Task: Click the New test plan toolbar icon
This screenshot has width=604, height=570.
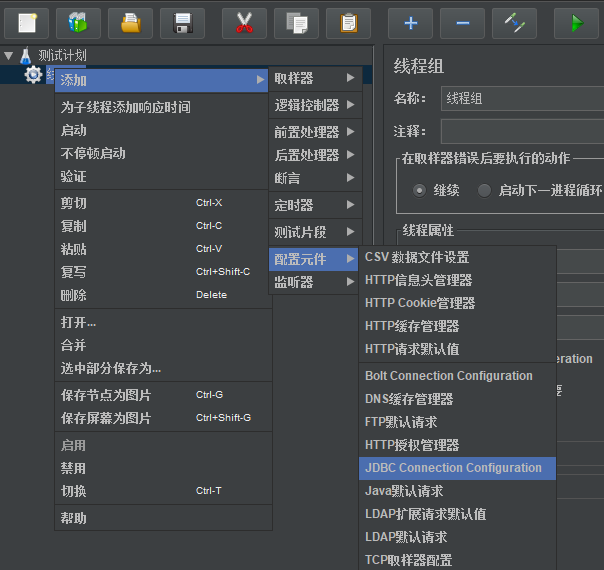Action: tap(27, 22)
